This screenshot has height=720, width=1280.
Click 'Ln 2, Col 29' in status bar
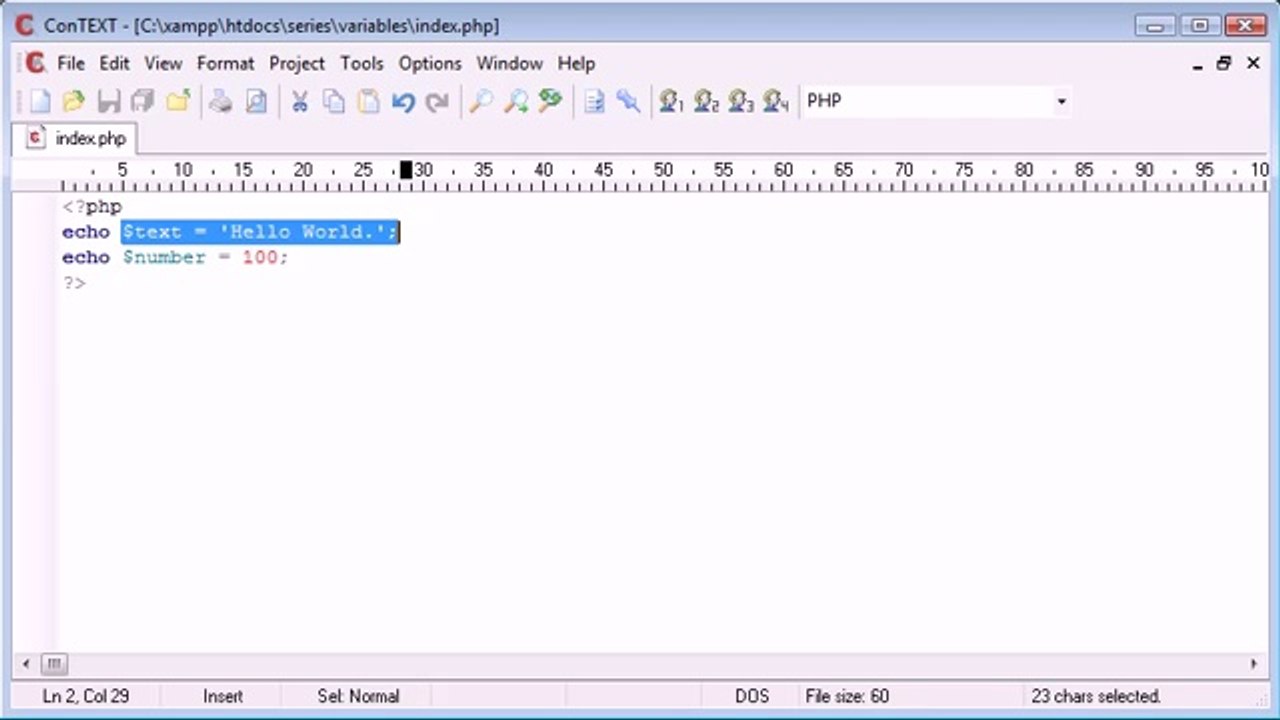85,696
